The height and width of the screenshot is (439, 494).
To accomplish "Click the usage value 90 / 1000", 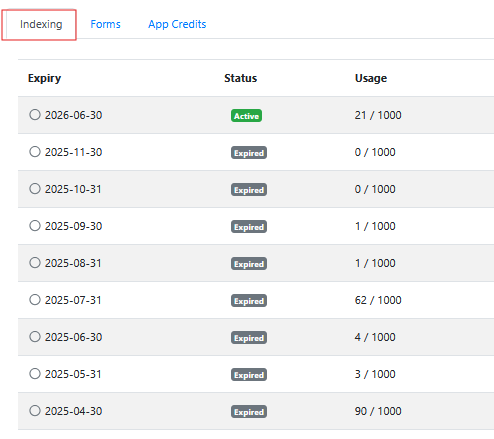I will click(378, 411).
